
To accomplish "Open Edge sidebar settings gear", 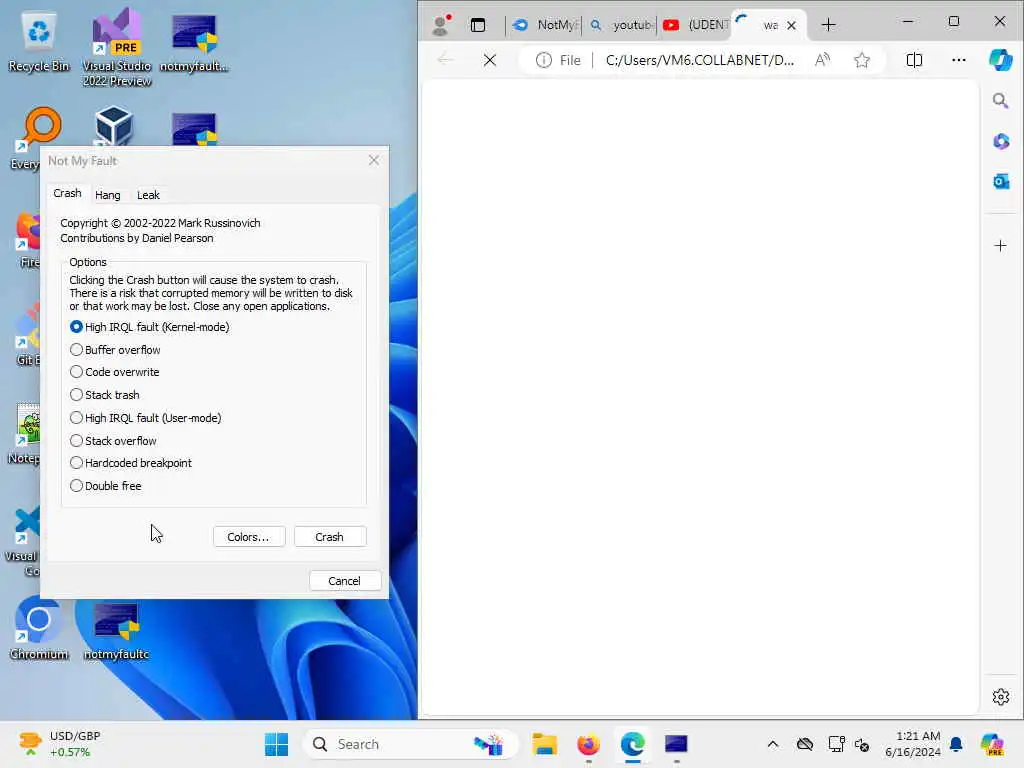I will point(1000,697).
